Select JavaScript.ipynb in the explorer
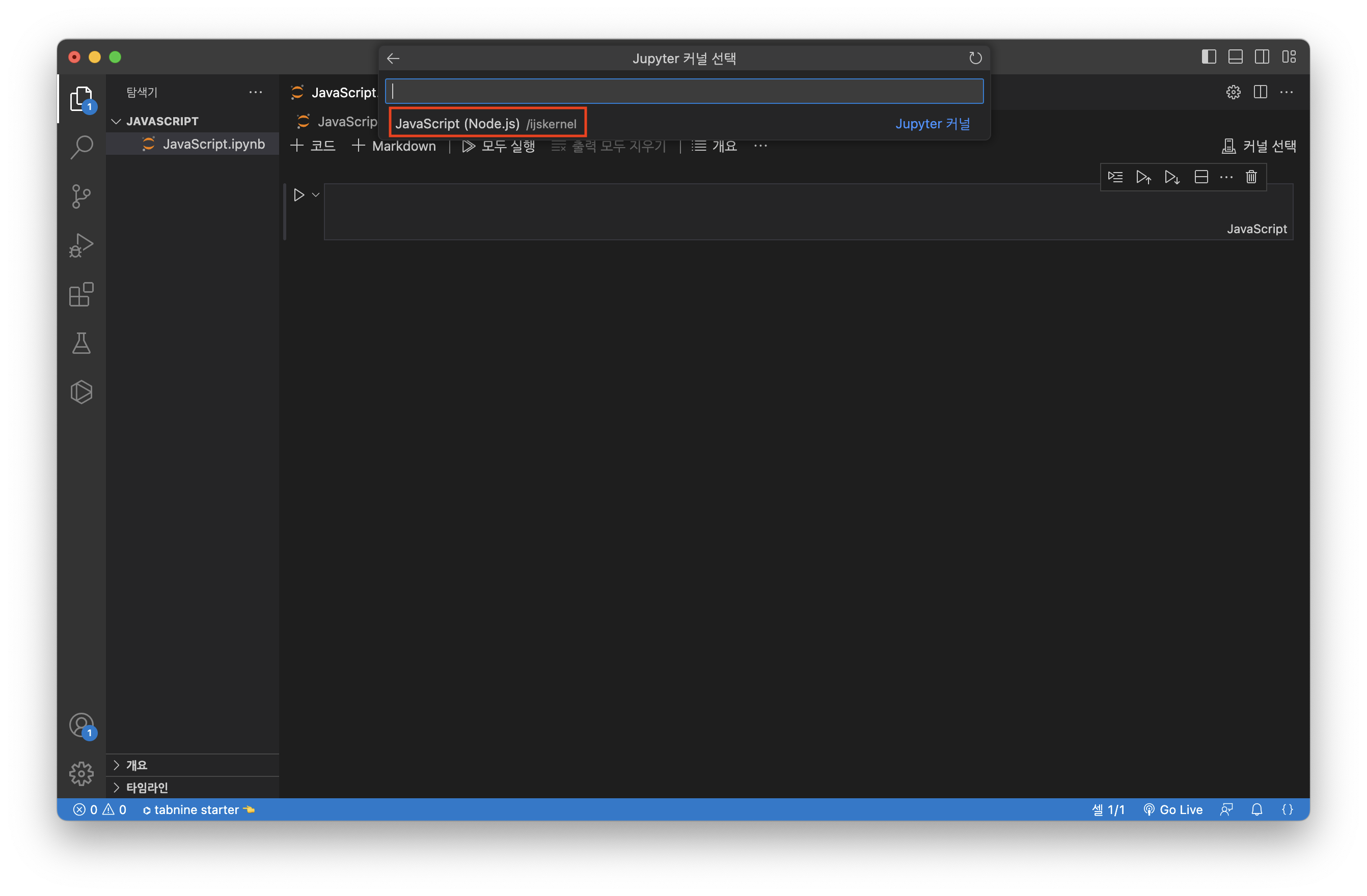This screenshot has width=1367, height=896. tap(213, 144)
